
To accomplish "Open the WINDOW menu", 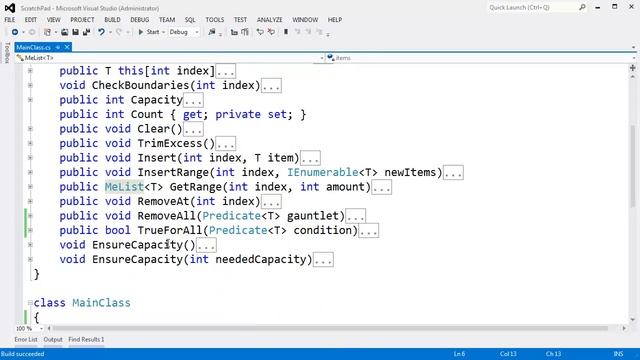I will 305,20.
